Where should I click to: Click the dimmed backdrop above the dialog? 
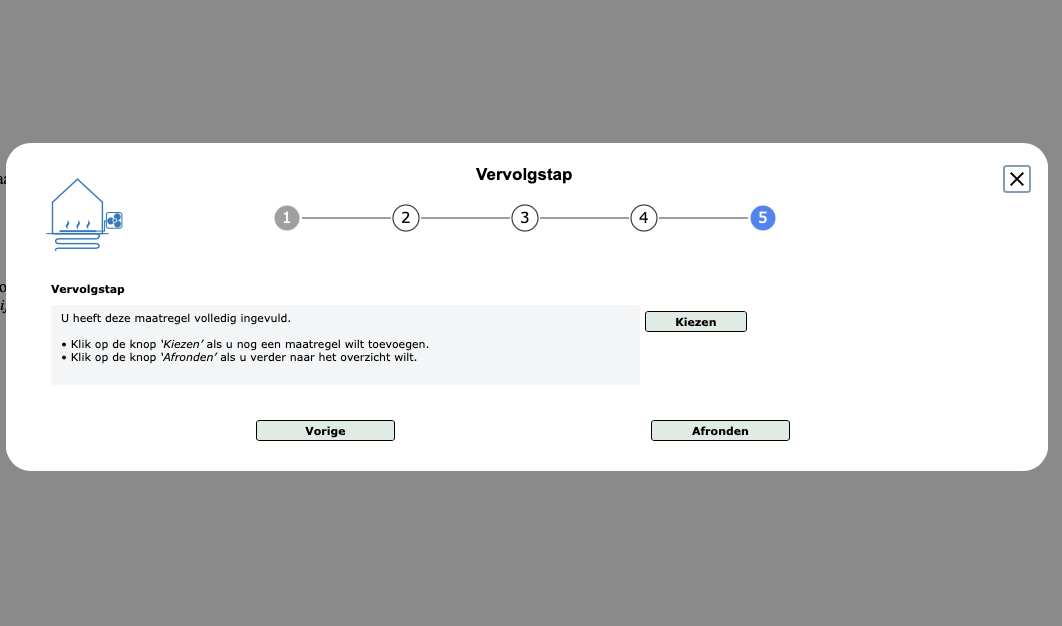(530, 70)
